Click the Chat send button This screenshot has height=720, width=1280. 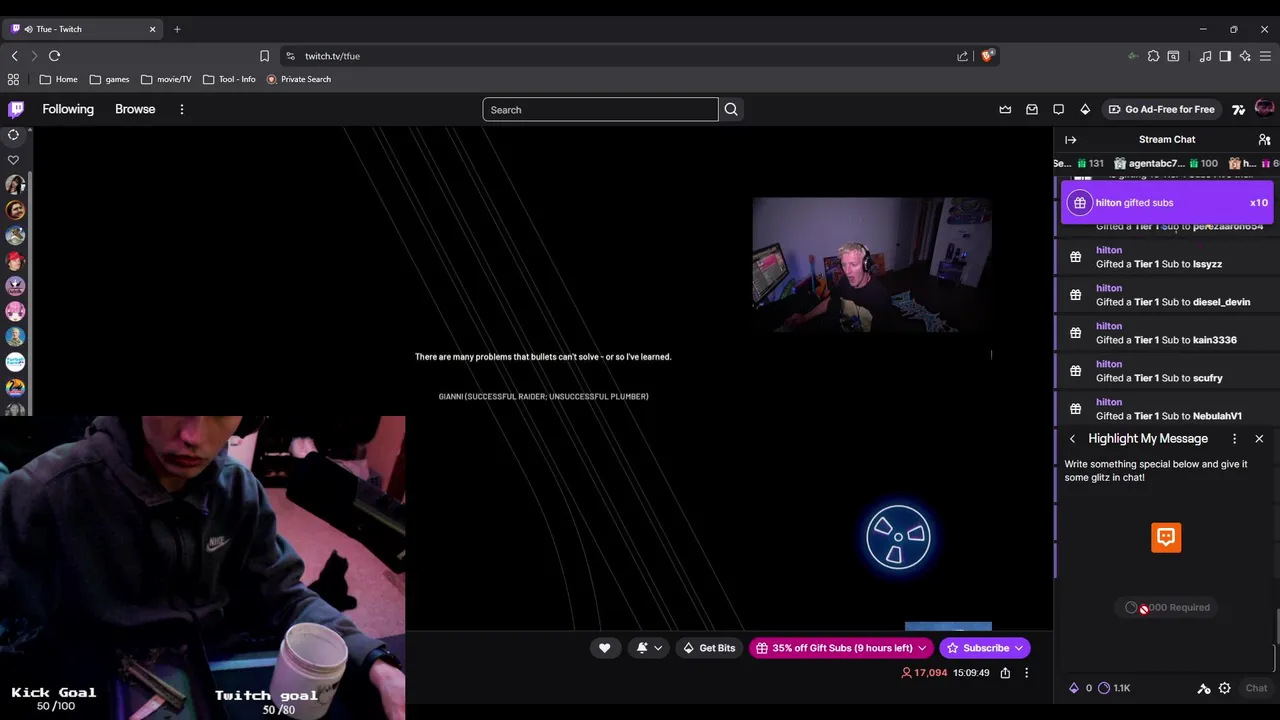point(1256,688)
